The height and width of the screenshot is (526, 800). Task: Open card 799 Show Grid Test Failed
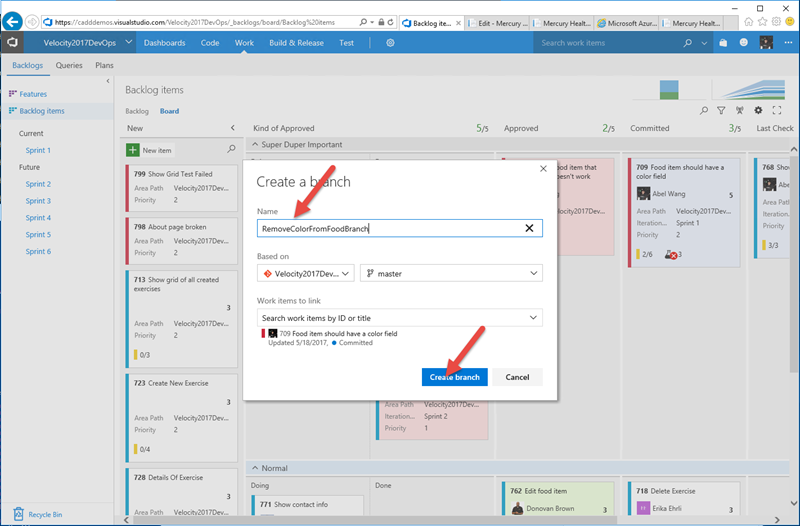click(182, 187)
